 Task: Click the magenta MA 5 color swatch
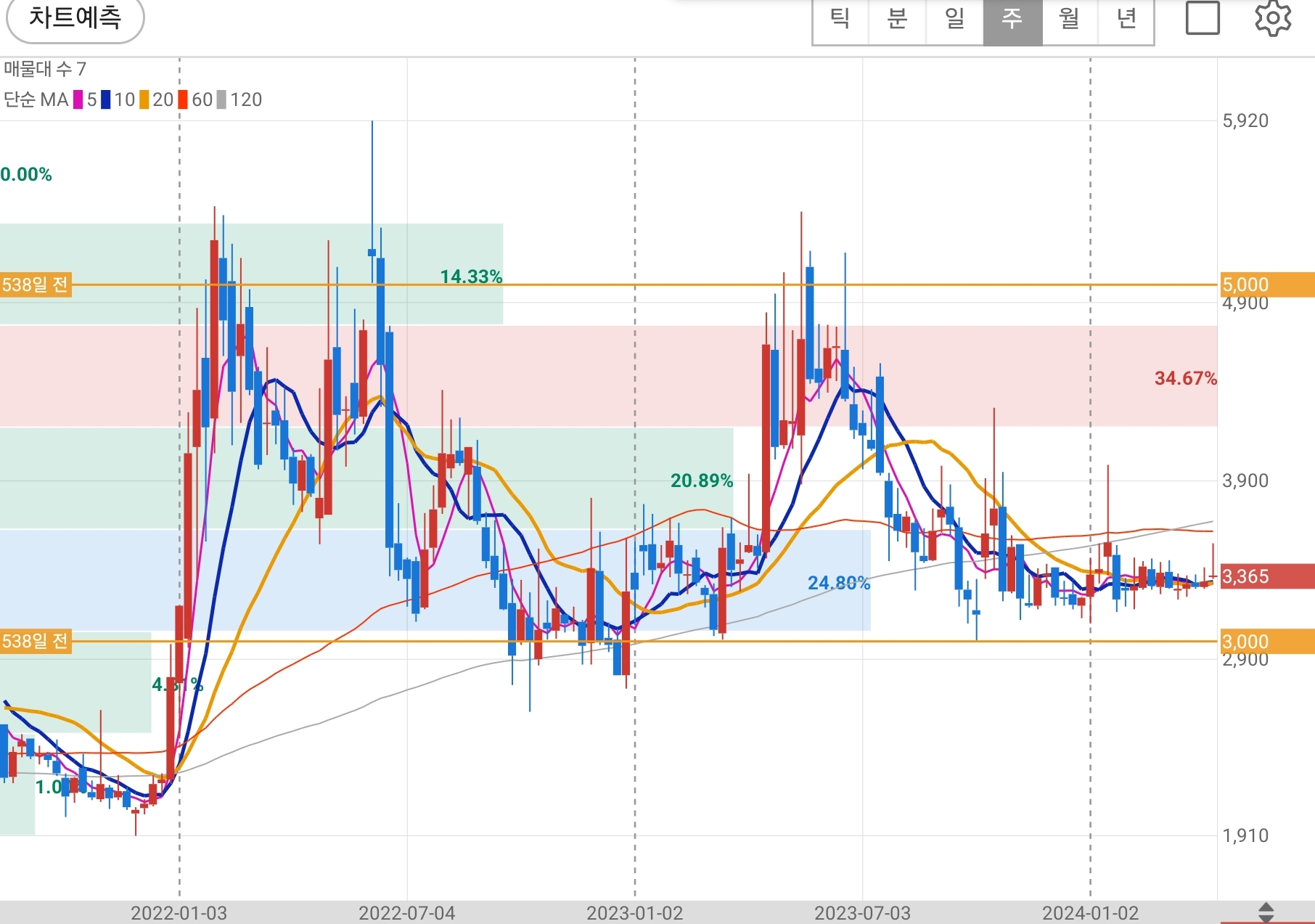pyautogui.click(x=78, y=99)
